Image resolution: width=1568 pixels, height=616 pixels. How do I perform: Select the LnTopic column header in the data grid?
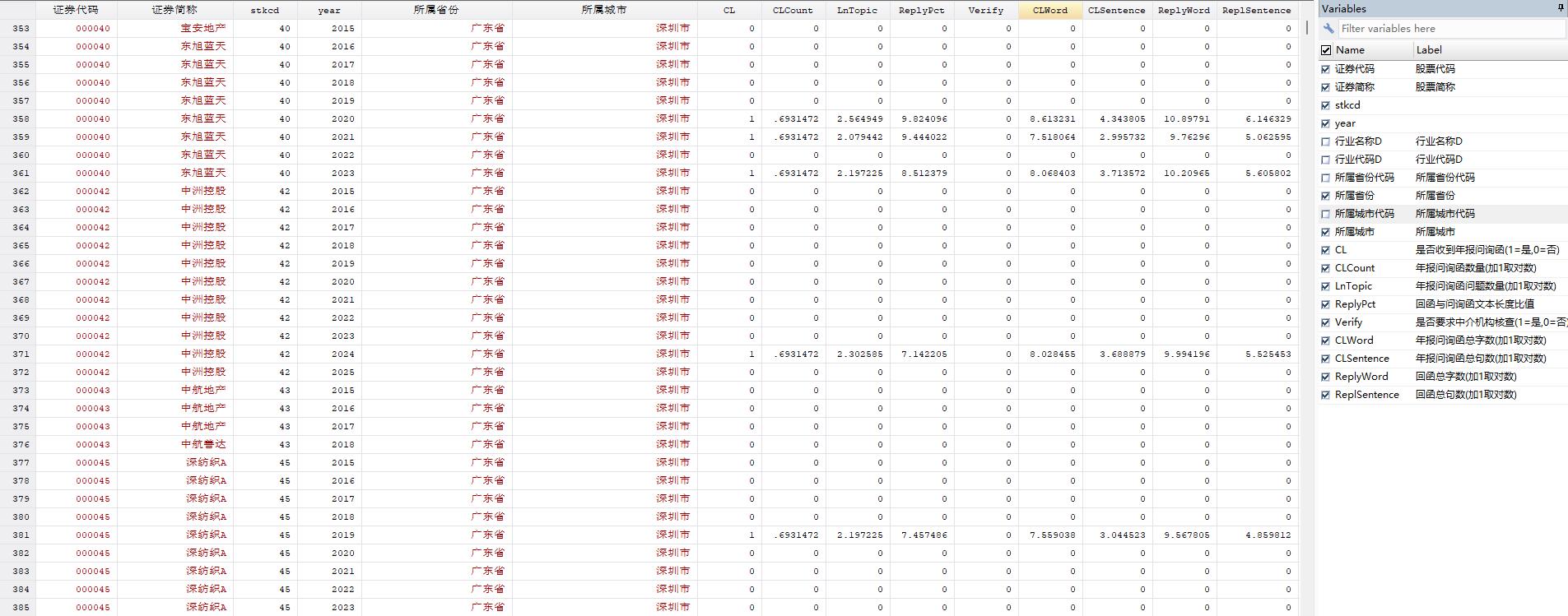(858, 10)
